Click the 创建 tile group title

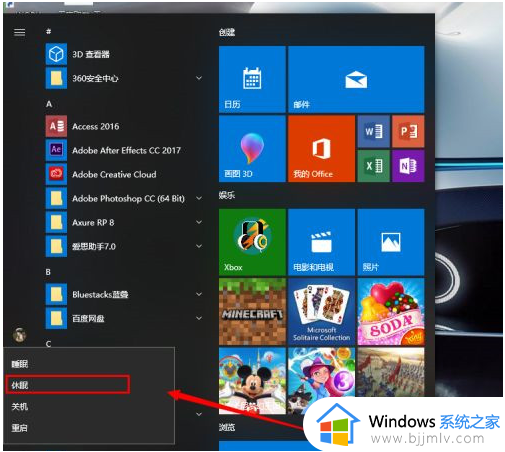(227, 32)
